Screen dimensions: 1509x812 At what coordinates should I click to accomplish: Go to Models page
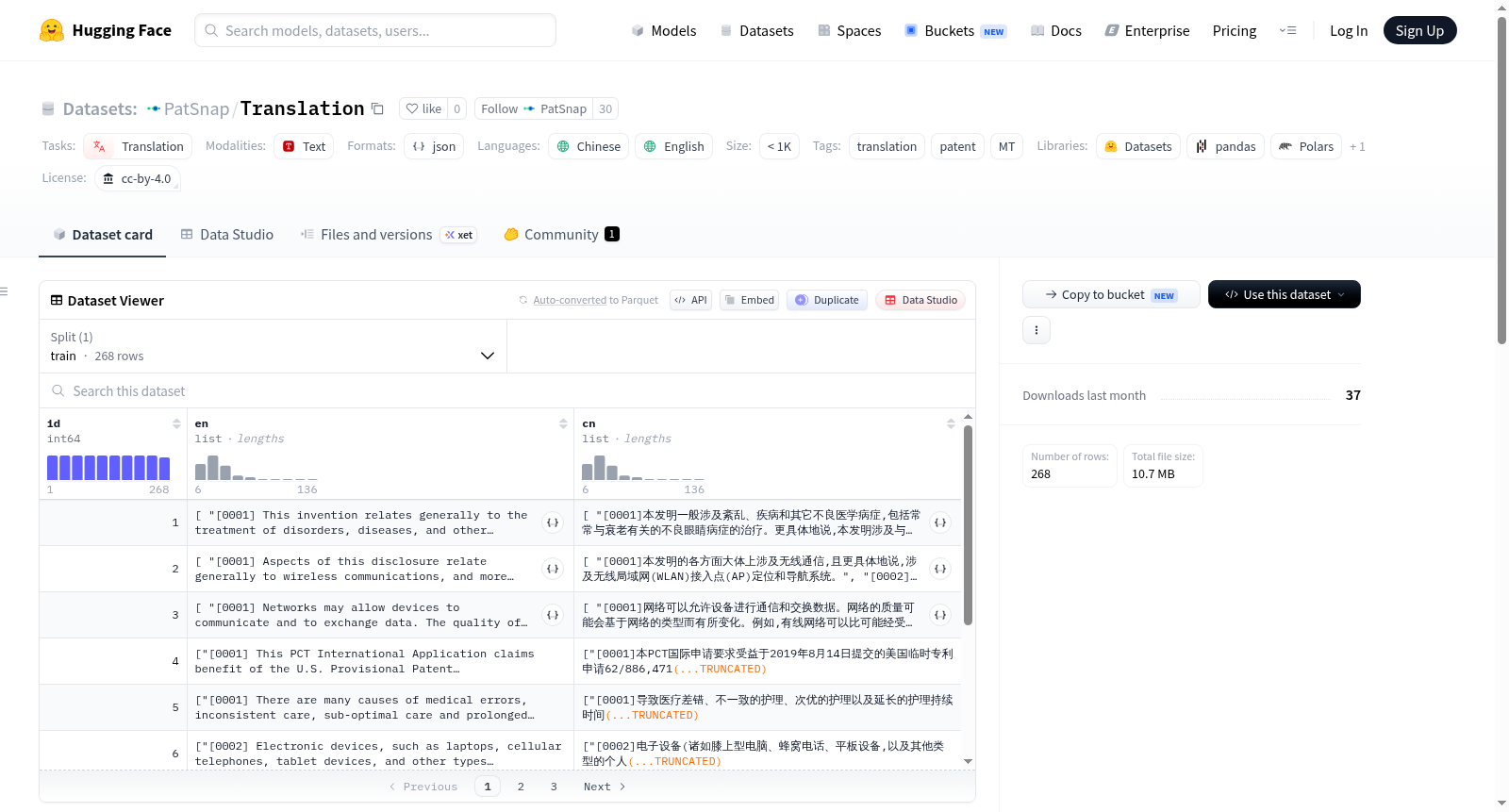point(664,30)
